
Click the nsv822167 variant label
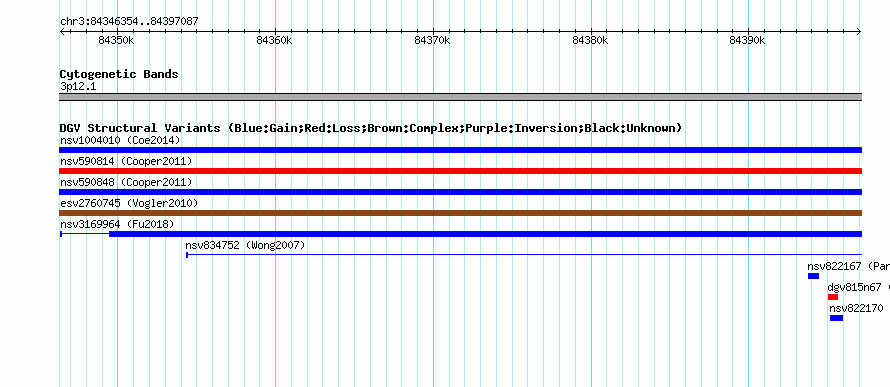tap(849, 266)
